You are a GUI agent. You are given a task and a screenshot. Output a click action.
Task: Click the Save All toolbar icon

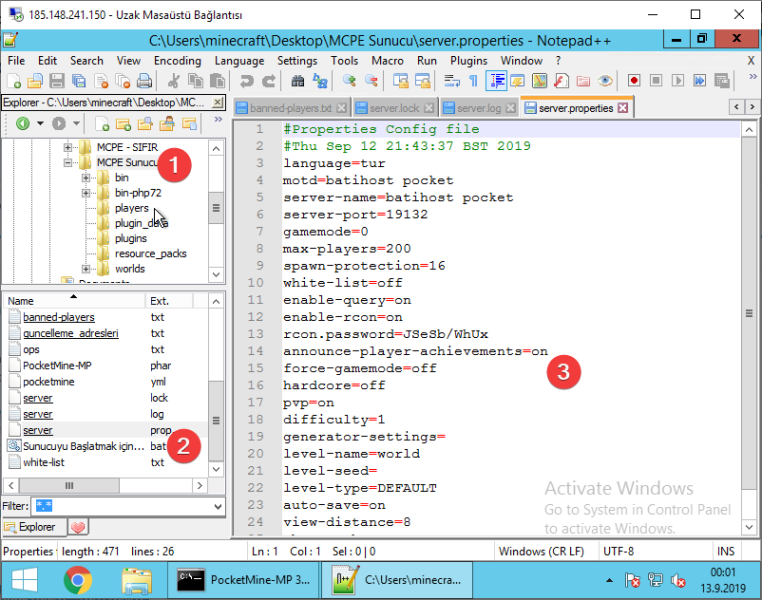[x=78, y=81]
